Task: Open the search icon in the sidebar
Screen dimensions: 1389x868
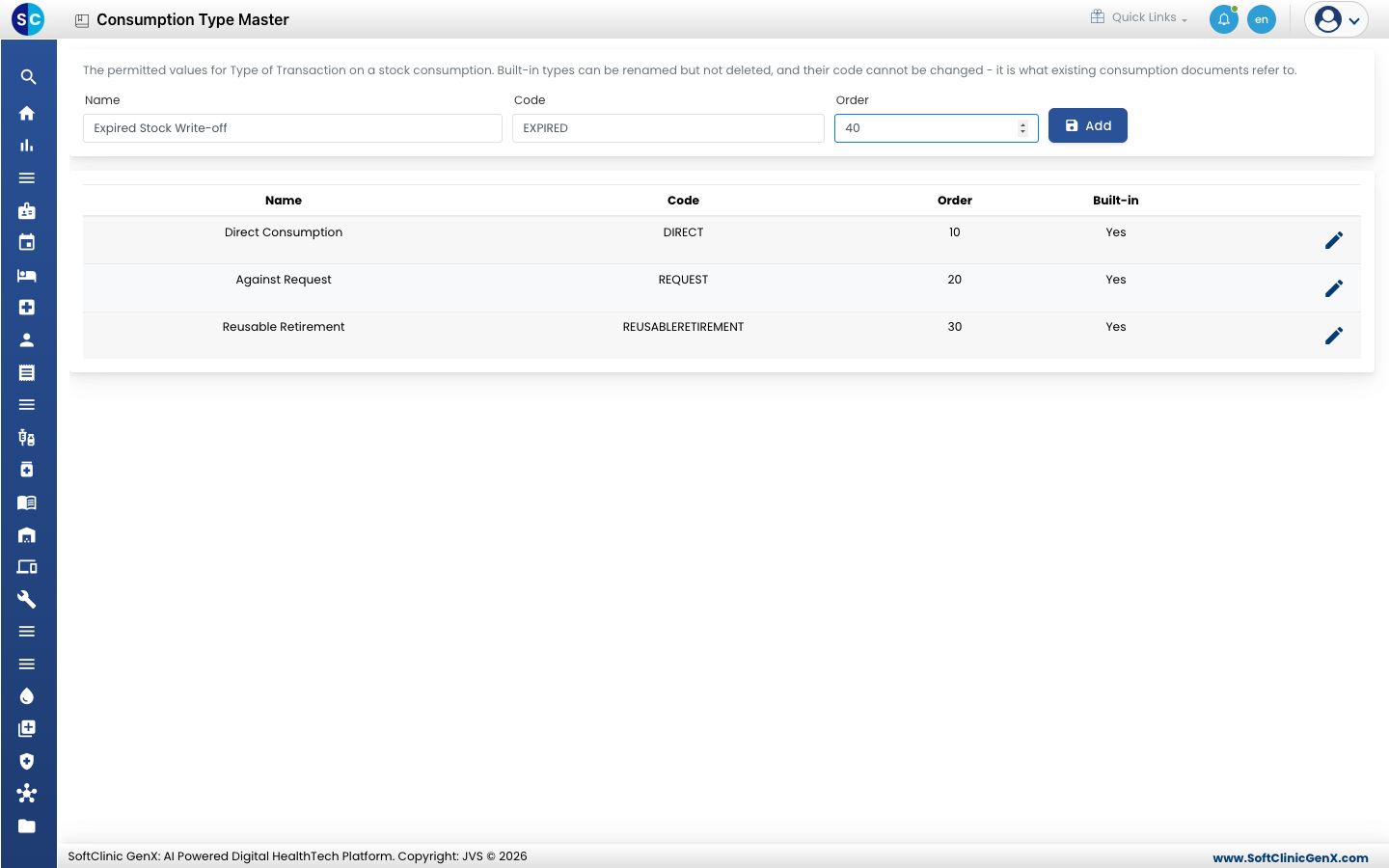Action: 28,77
